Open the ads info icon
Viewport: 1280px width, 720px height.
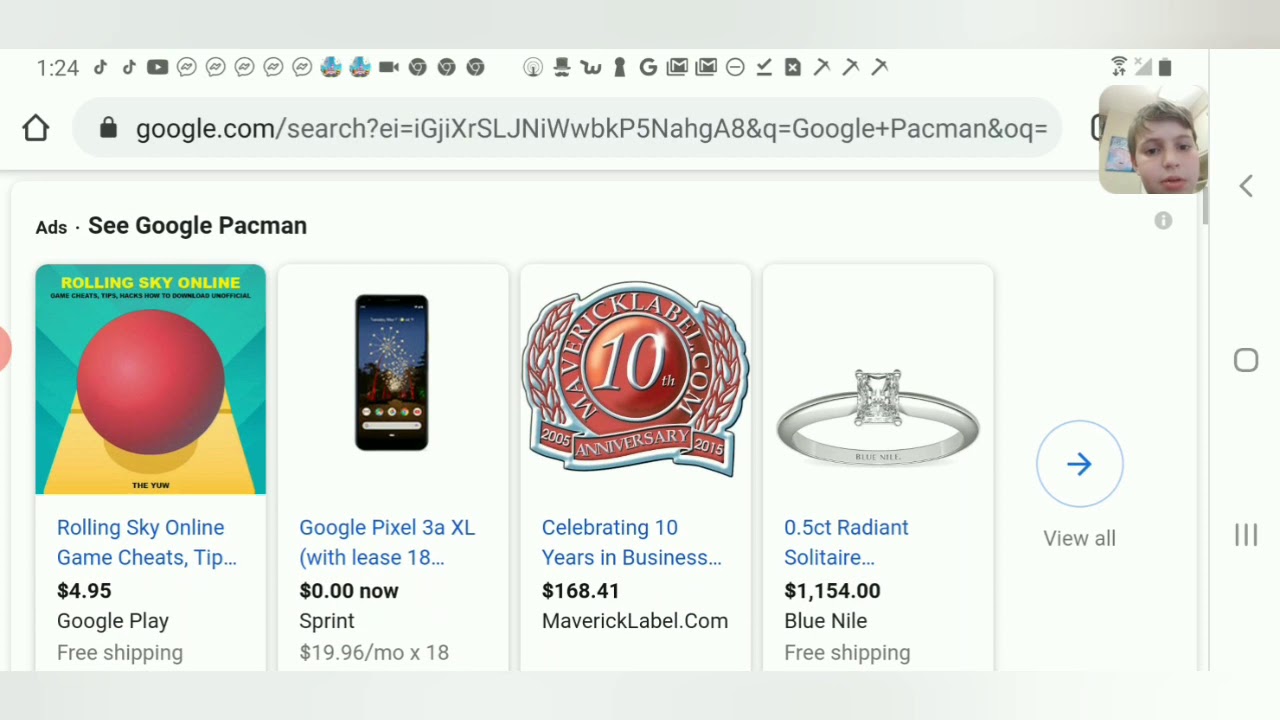pos(1163,221)
